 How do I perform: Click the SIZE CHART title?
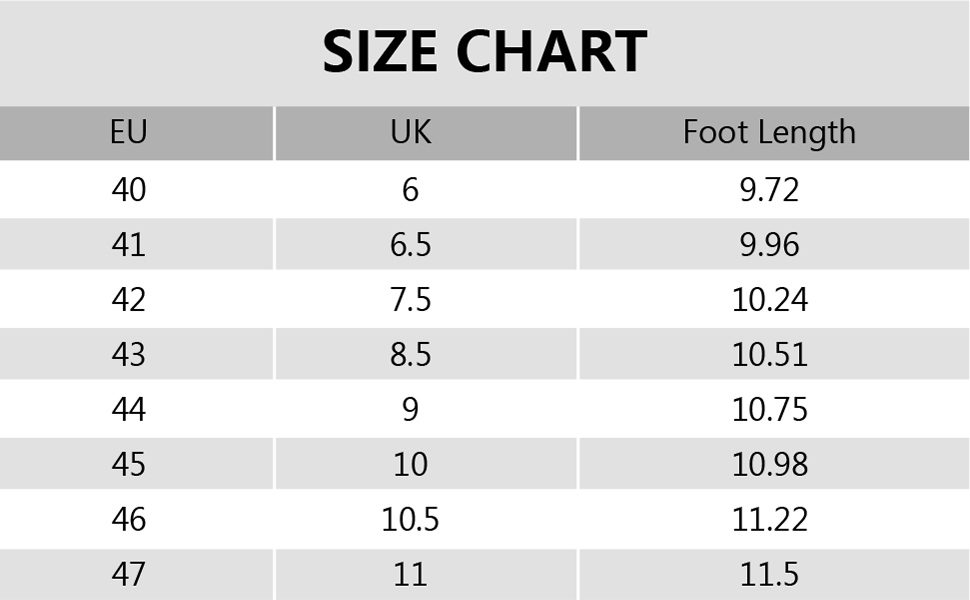point(485,51)
